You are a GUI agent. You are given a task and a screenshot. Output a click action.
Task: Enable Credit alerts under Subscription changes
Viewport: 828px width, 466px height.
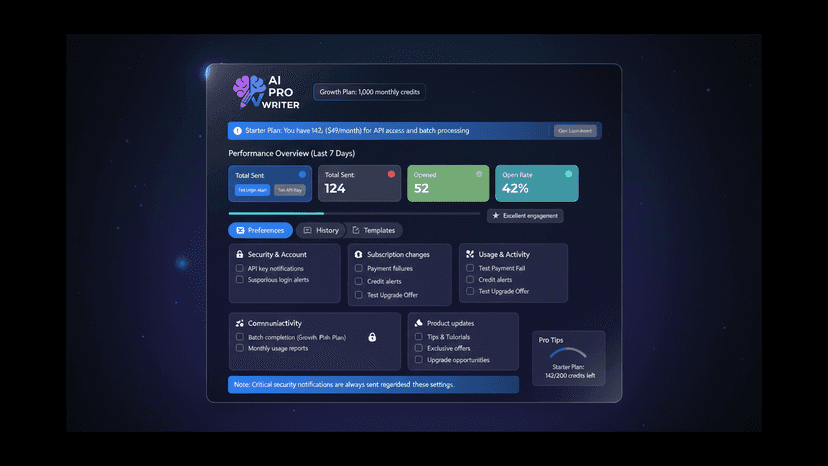359,281
